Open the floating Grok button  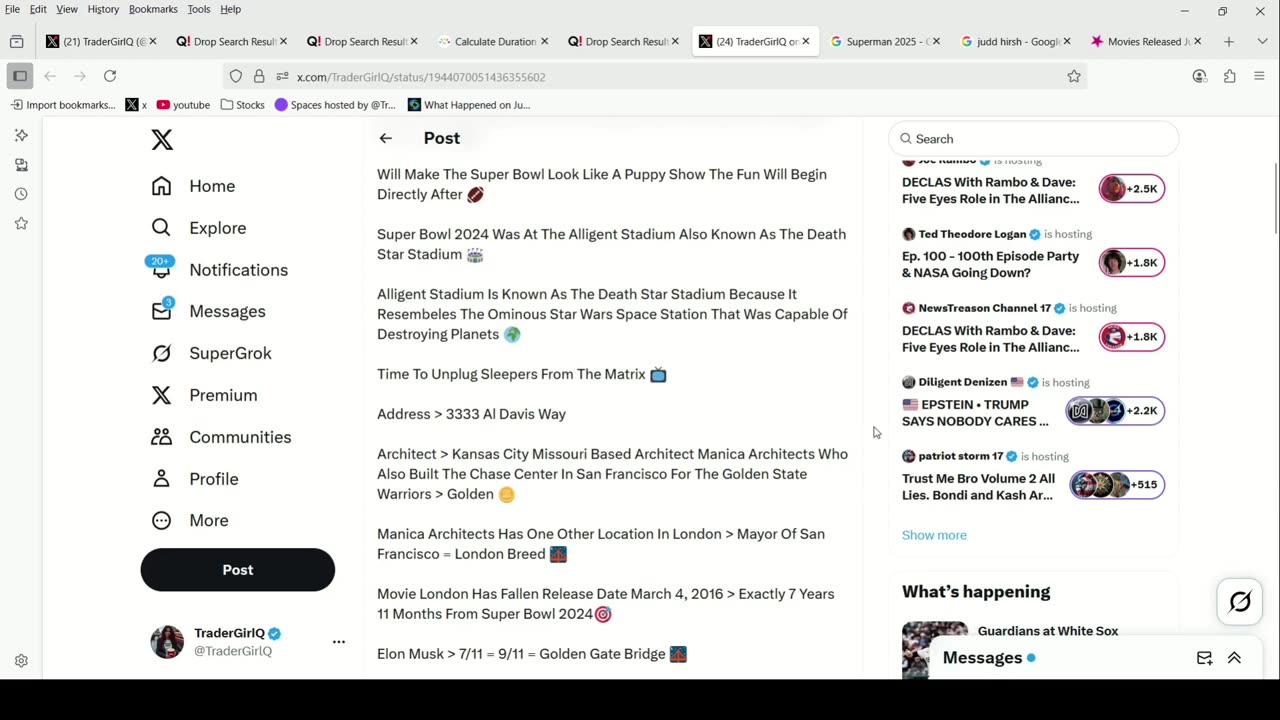(x=1240, y=601)
